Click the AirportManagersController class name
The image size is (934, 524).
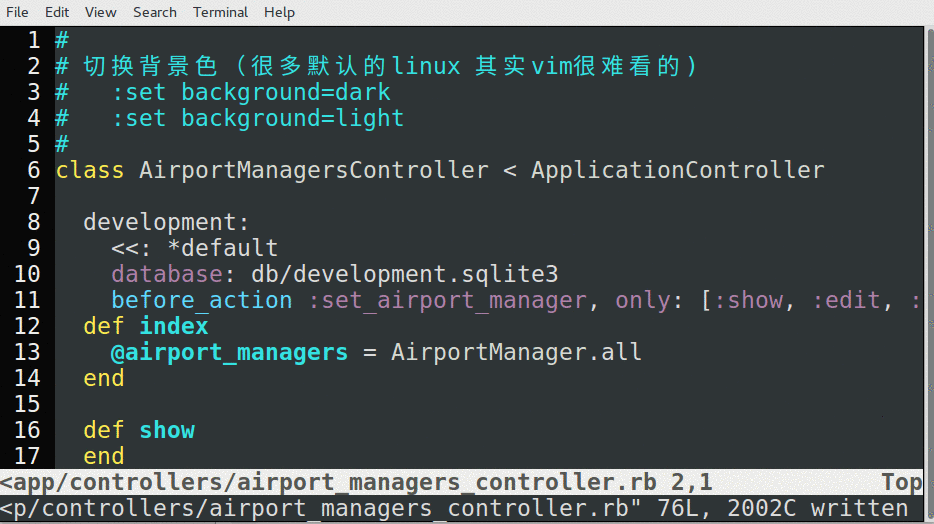click(x=314, y=170)
